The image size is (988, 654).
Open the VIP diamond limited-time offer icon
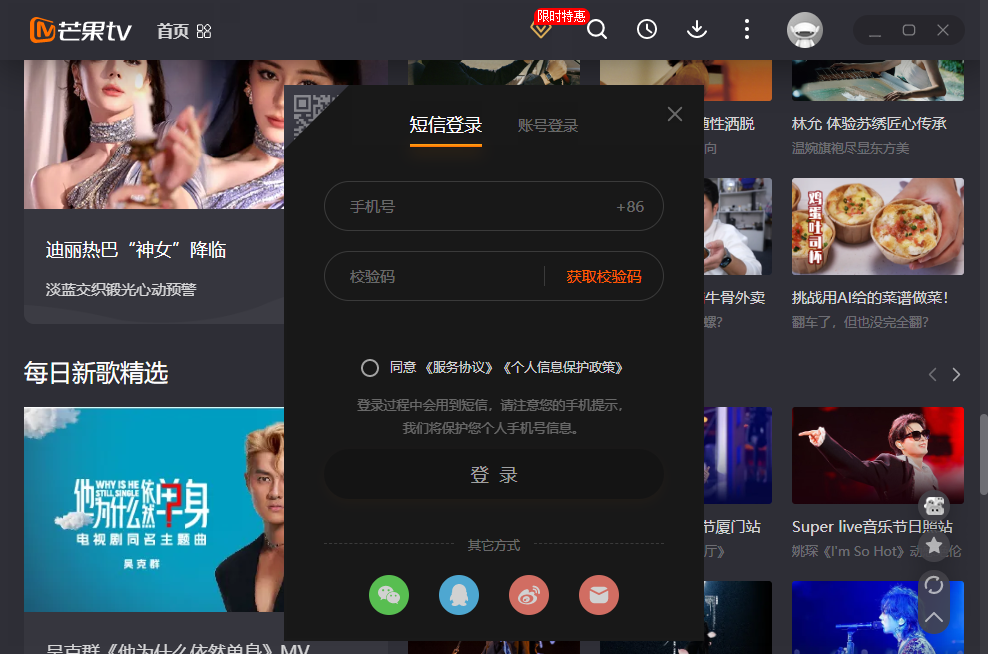click(x=542, y=29)
